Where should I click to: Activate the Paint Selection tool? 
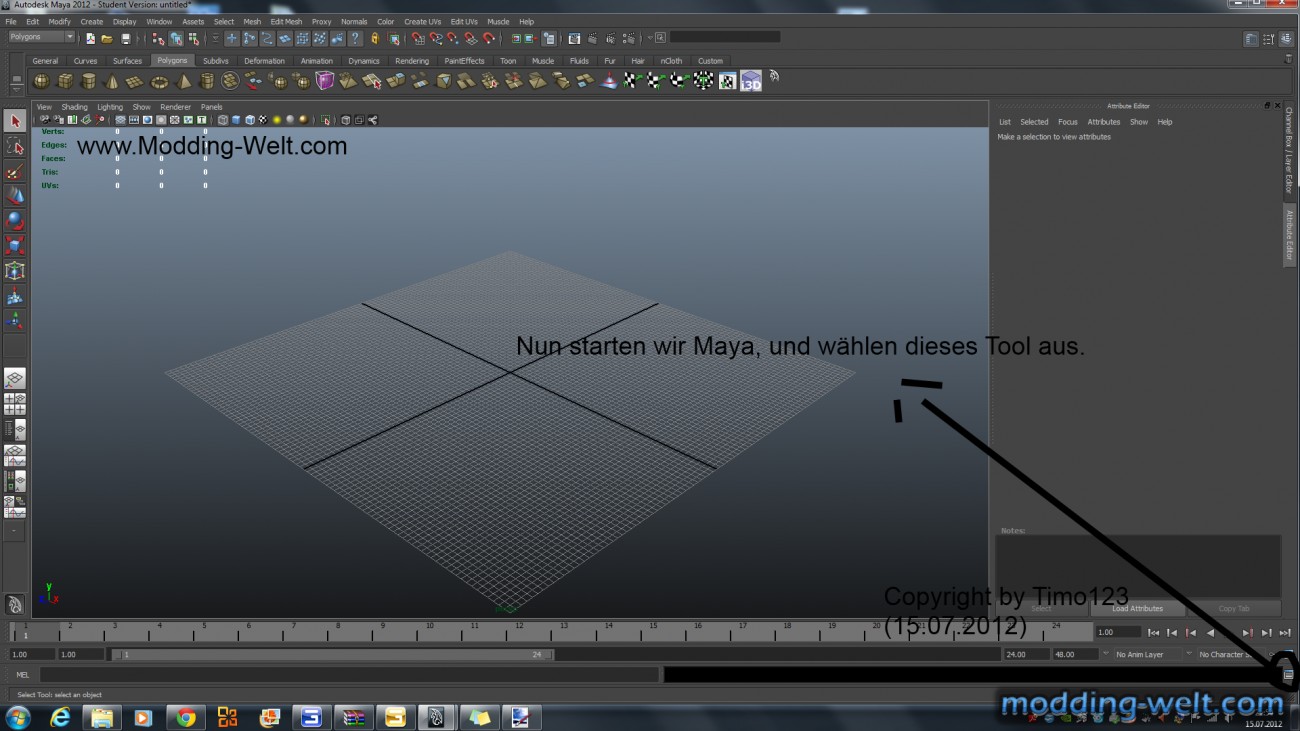pyautogui.click(x=14, y=171)
